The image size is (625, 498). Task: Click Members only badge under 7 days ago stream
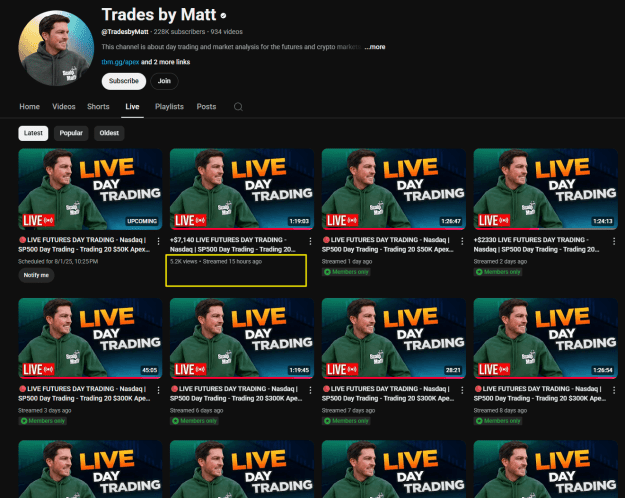point(346,421)
